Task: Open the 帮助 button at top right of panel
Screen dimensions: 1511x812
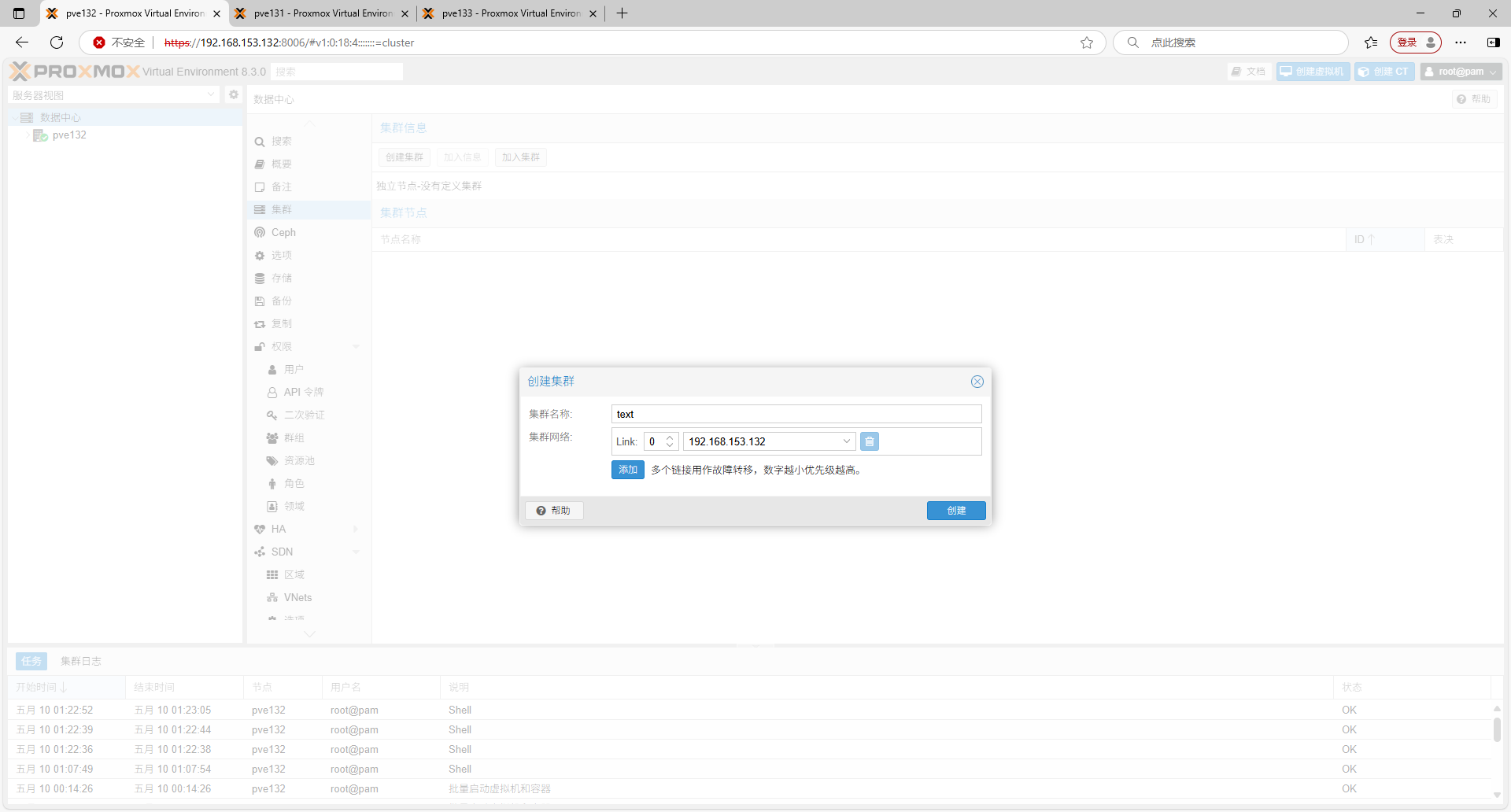Action: tap(1474, 99)
